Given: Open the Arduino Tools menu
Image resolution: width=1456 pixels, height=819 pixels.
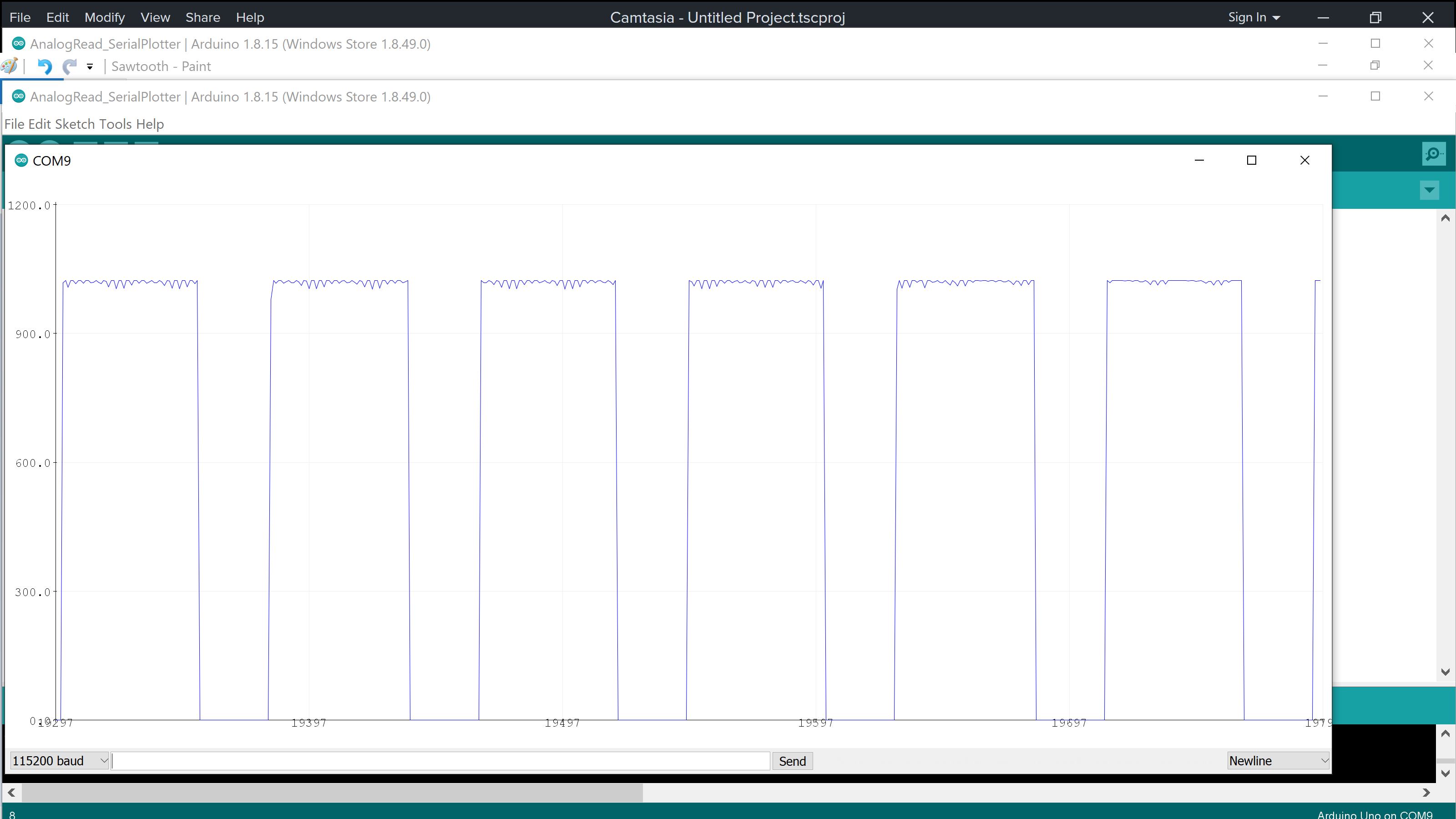Looking at the screenshot, I should pos(115,124).
